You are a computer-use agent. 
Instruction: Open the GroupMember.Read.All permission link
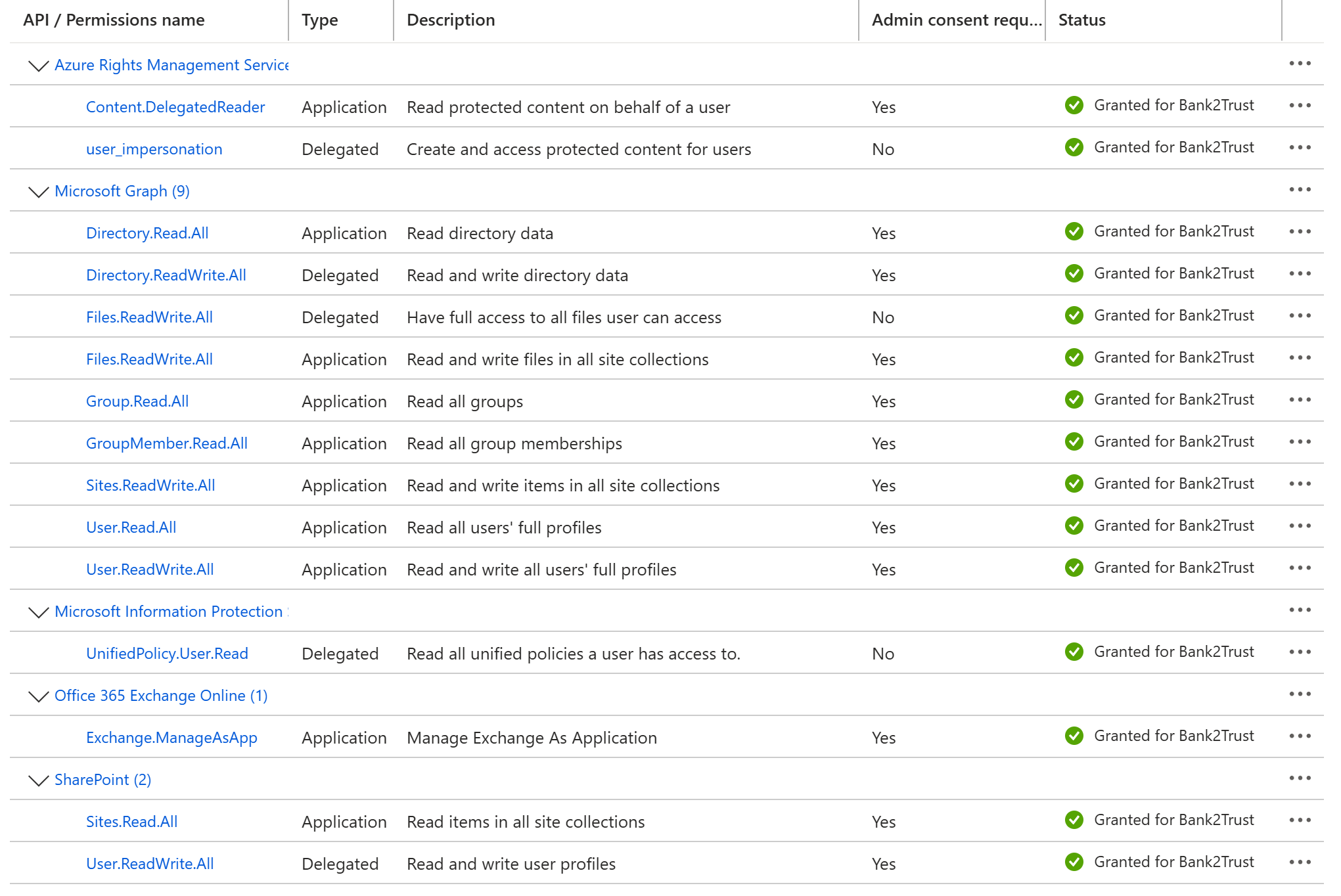tap(167, 443)
